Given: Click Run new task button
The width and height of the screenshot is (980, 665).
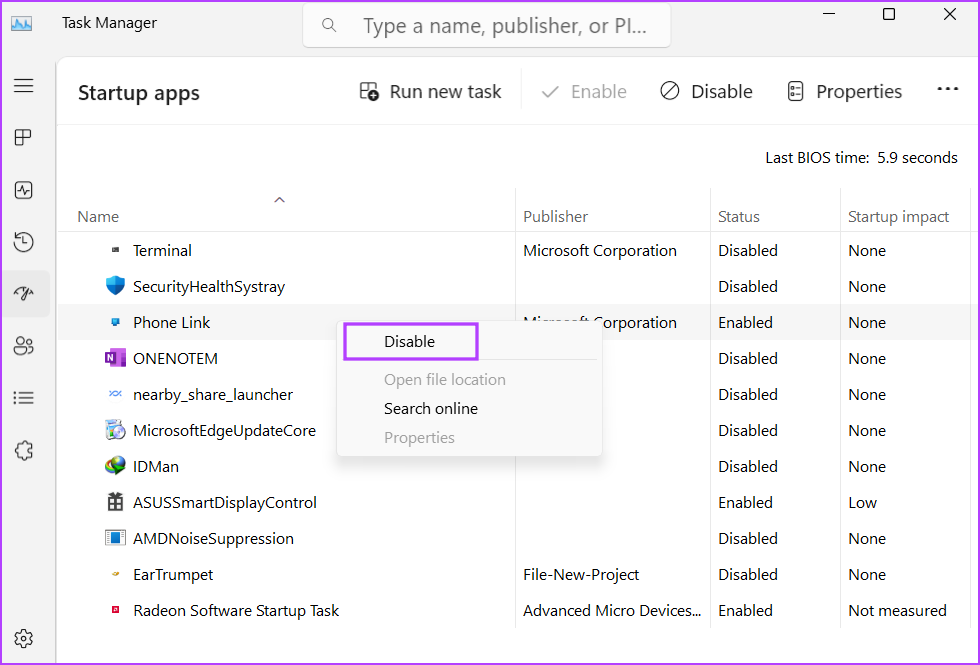Looking at the screenshot, I should (x=430, y=92).
